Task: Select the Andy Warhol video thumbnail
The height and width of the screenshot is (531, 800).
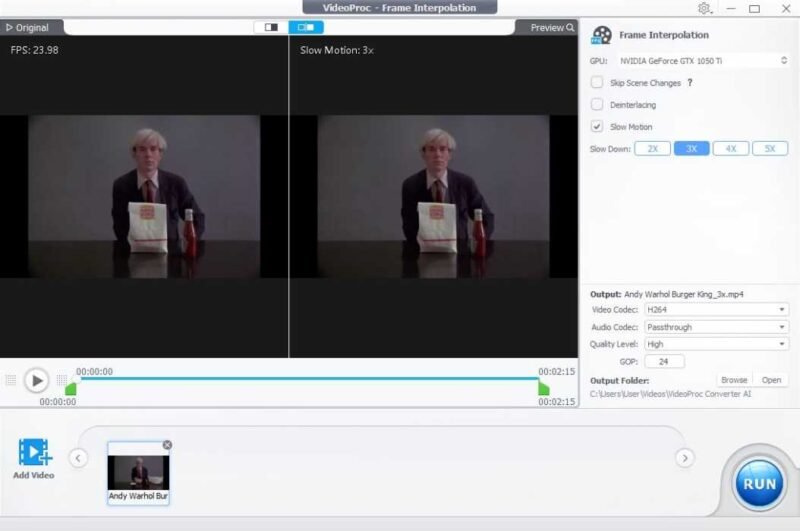Action: [138, 472]
